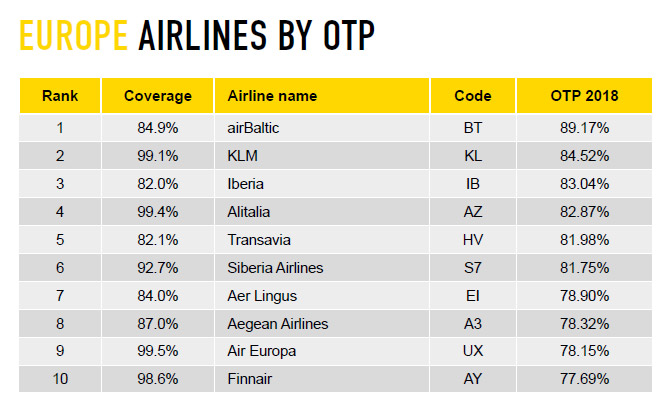Select the 89.17% OTP value
Image resolution: width=662 pixels, height=398 pixels.
click(x=584, y=128)
